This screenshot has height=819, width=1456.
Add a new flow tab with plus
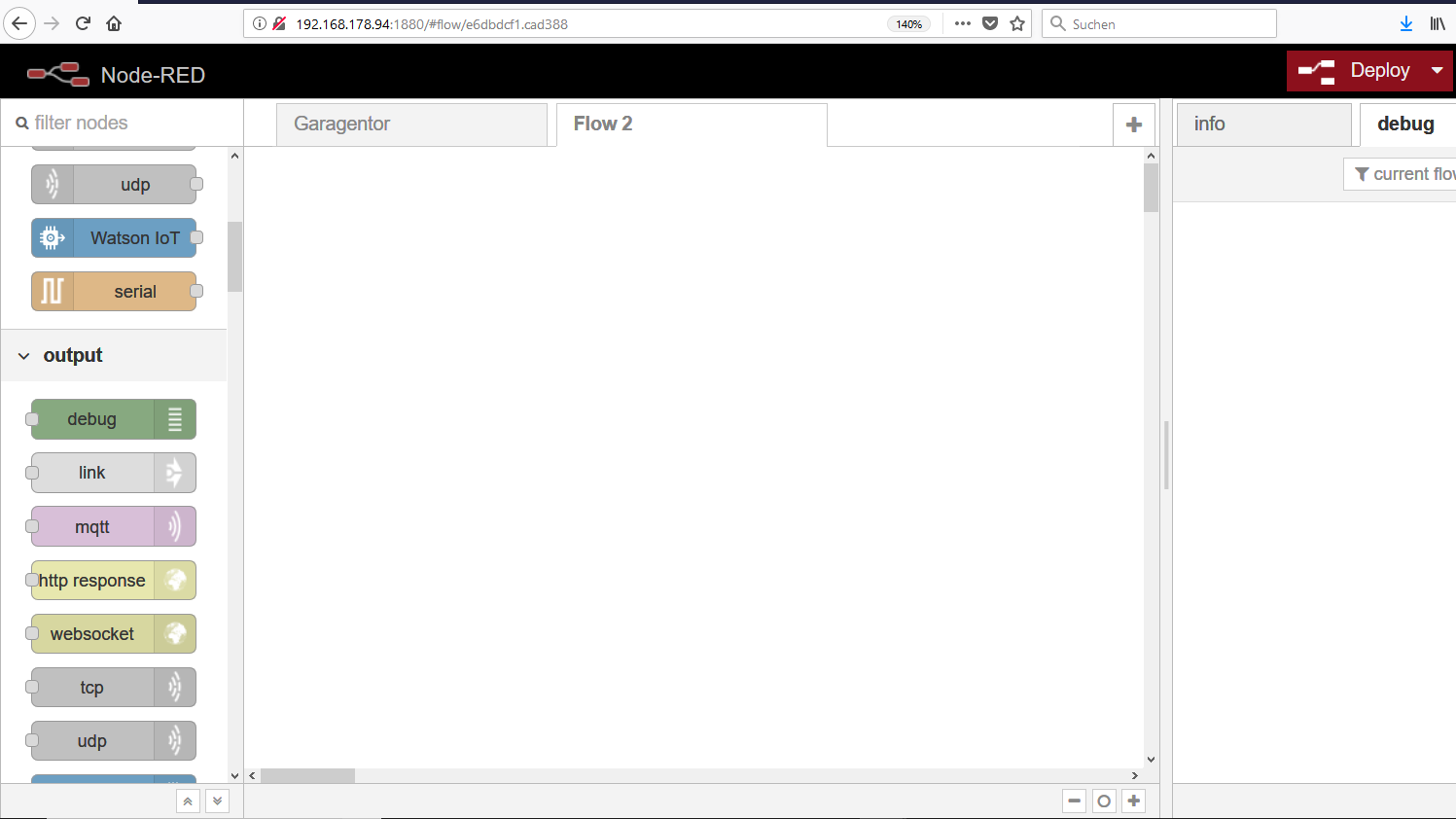pyautogui.click(x=1133, y=125)
